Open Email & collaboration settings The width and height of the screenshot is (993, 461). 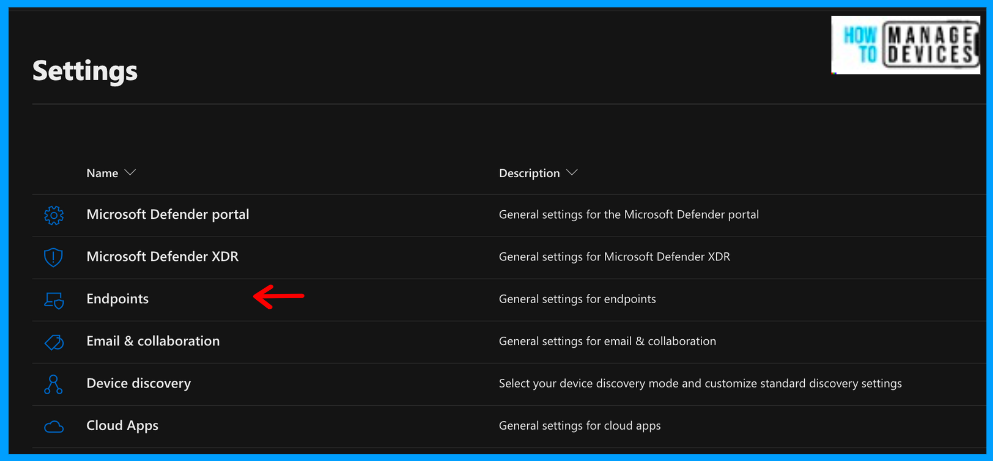click(x=153, y=341)
